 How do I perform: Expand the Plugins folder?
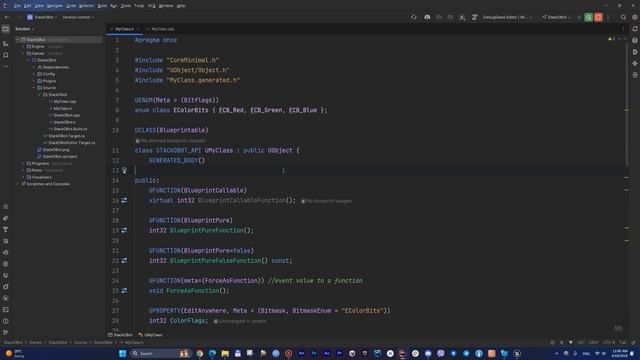[34, 81]
